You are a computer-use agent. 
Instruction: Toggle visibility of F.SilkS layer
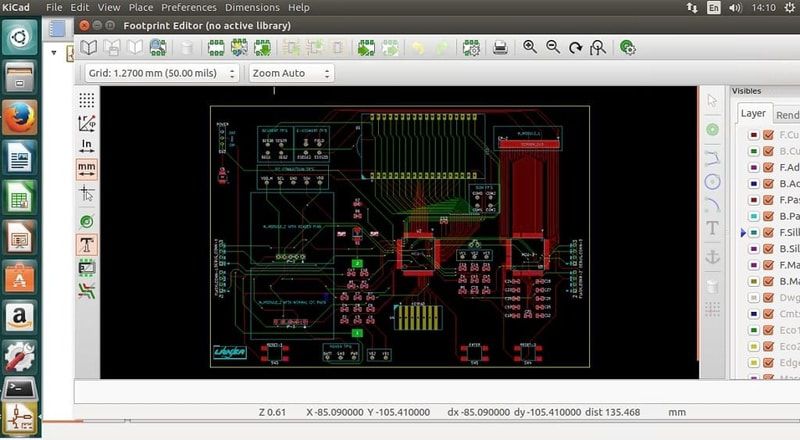(768, 232)
